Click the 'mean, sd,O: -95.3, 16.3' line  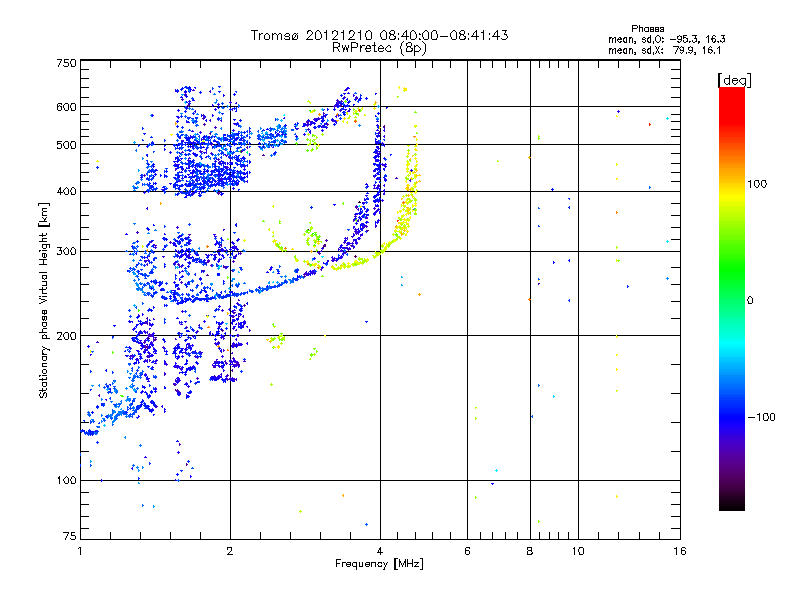[666, 39]
